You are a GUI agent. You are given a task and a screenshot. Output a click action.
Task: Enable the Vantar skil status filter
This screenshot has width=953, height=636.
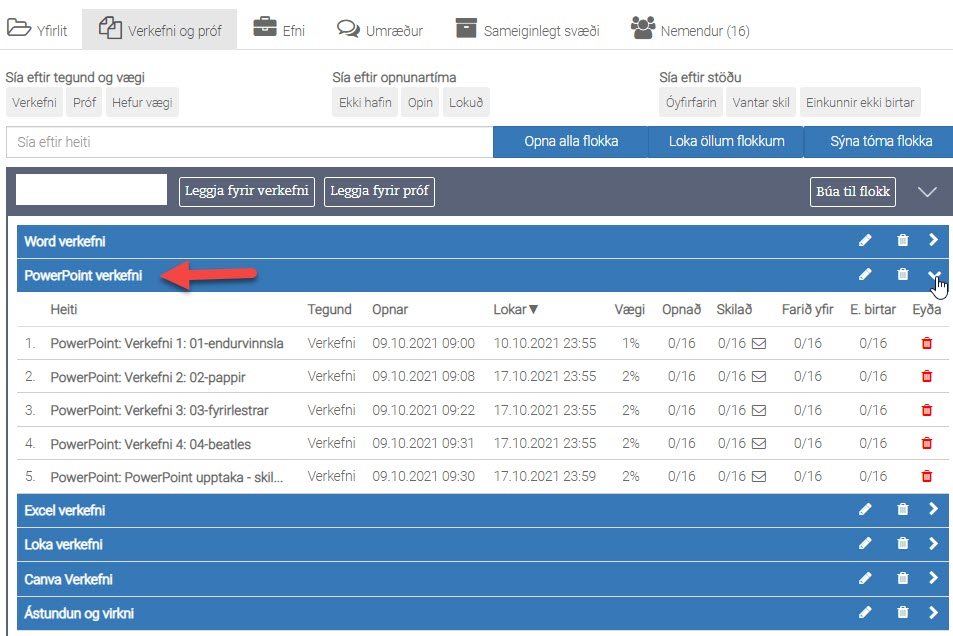[761, 102]
